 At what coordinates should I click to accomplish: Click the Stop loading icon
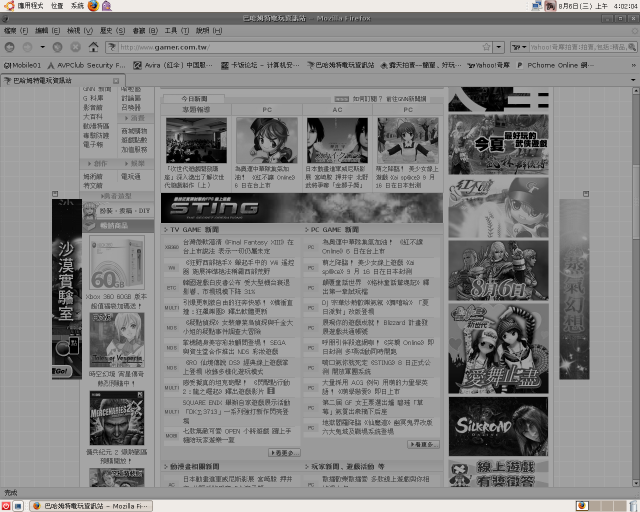[76, 47]
